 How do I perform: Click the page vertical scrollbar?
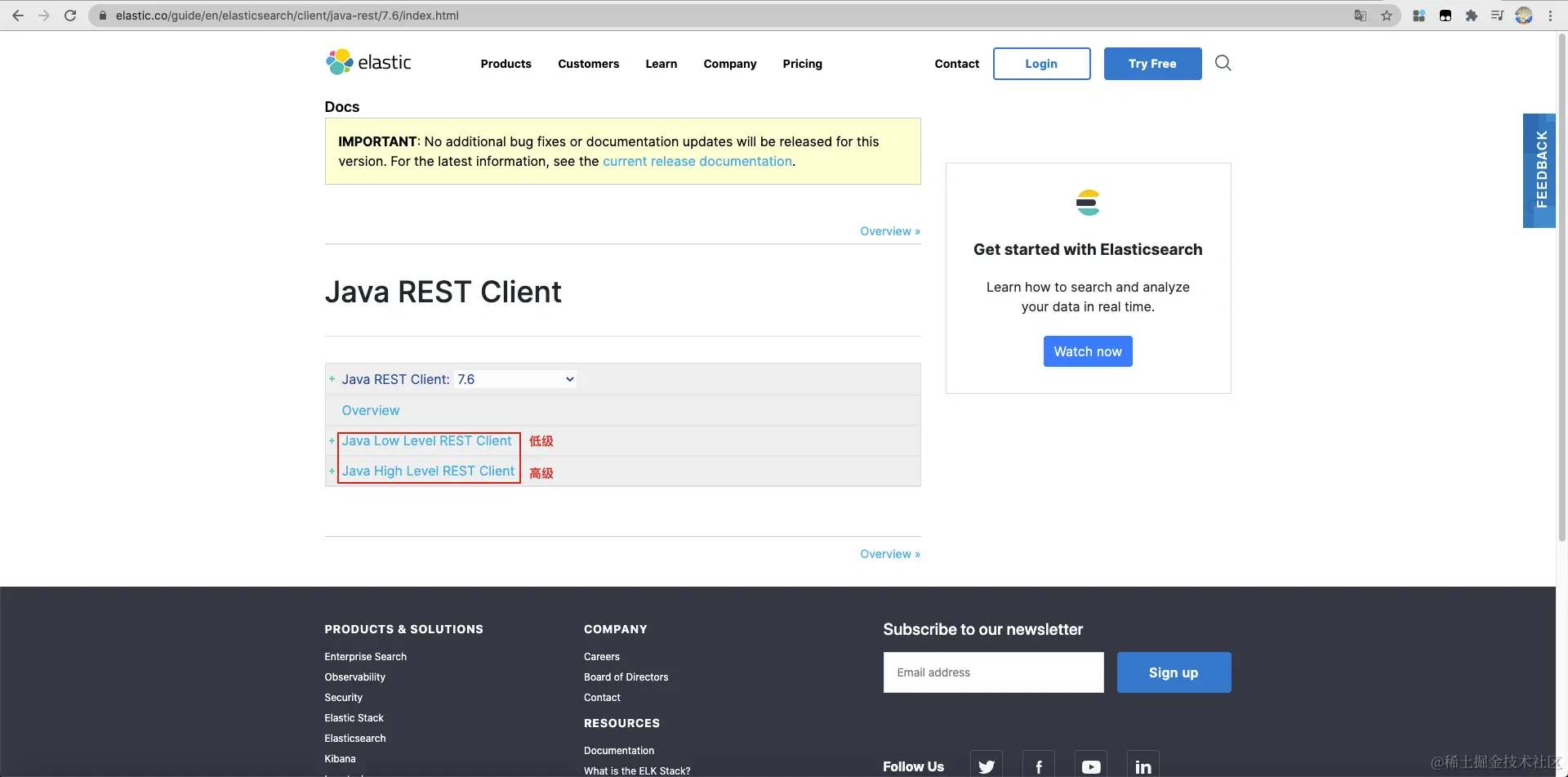(x=1562, y=286)
